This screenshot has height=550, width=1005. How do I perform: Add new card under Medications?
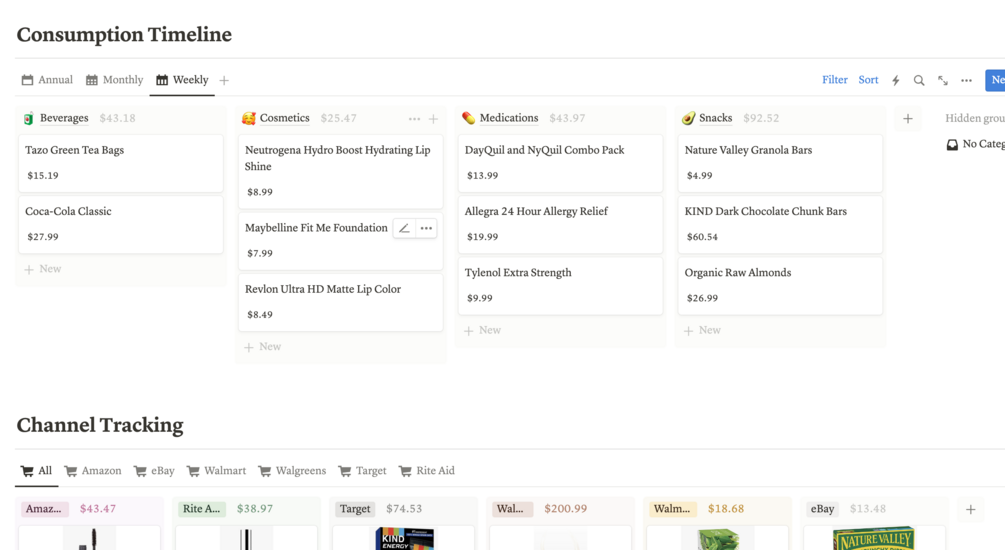pyautogui.click(x=483, y=330)
